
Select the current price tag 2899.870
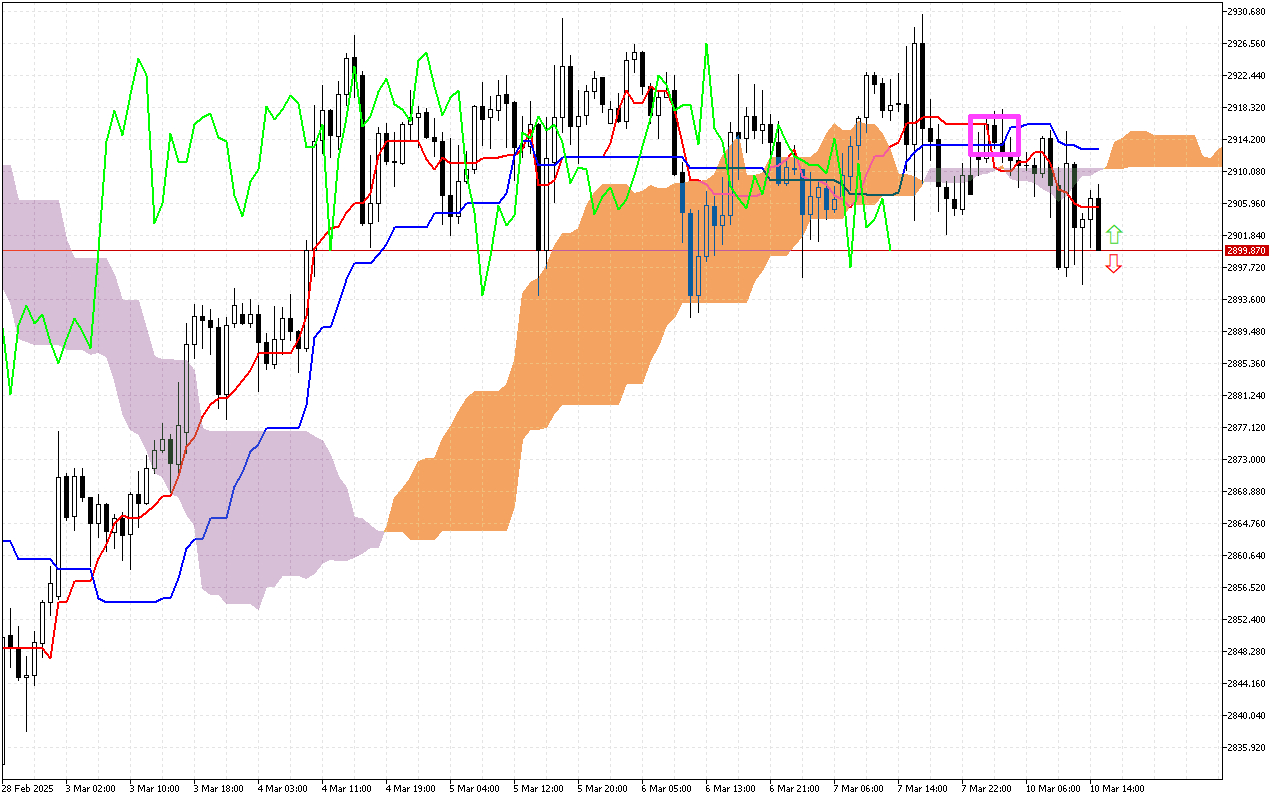click(1247, 251)
